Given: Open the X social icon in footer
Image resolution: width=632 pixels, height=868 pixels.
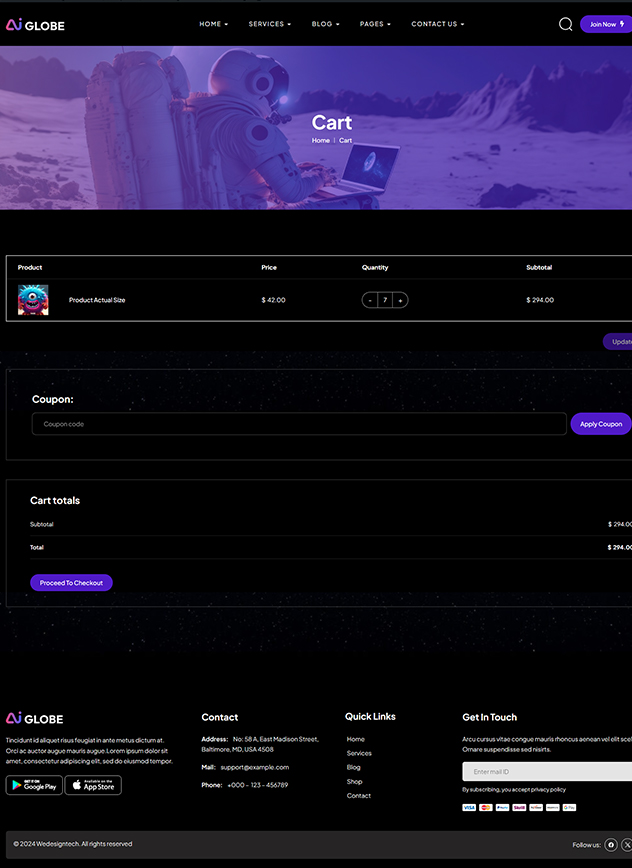Looking at the screenshot, I should [627, 845].
